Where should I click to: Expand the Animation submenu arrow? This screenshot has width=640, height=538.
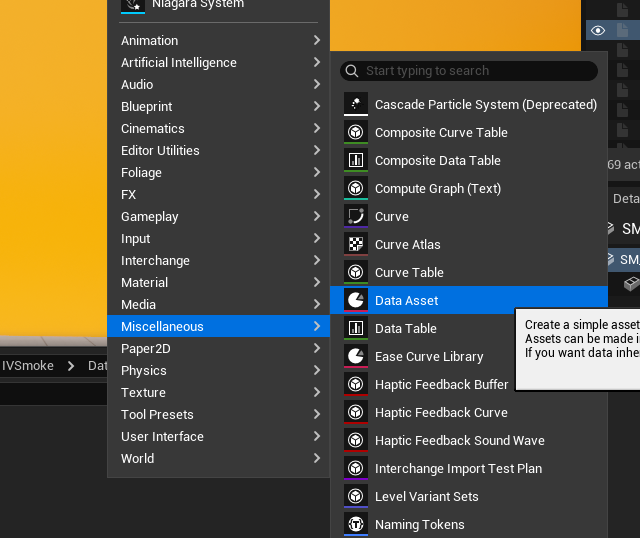click(x=316, y=40)
